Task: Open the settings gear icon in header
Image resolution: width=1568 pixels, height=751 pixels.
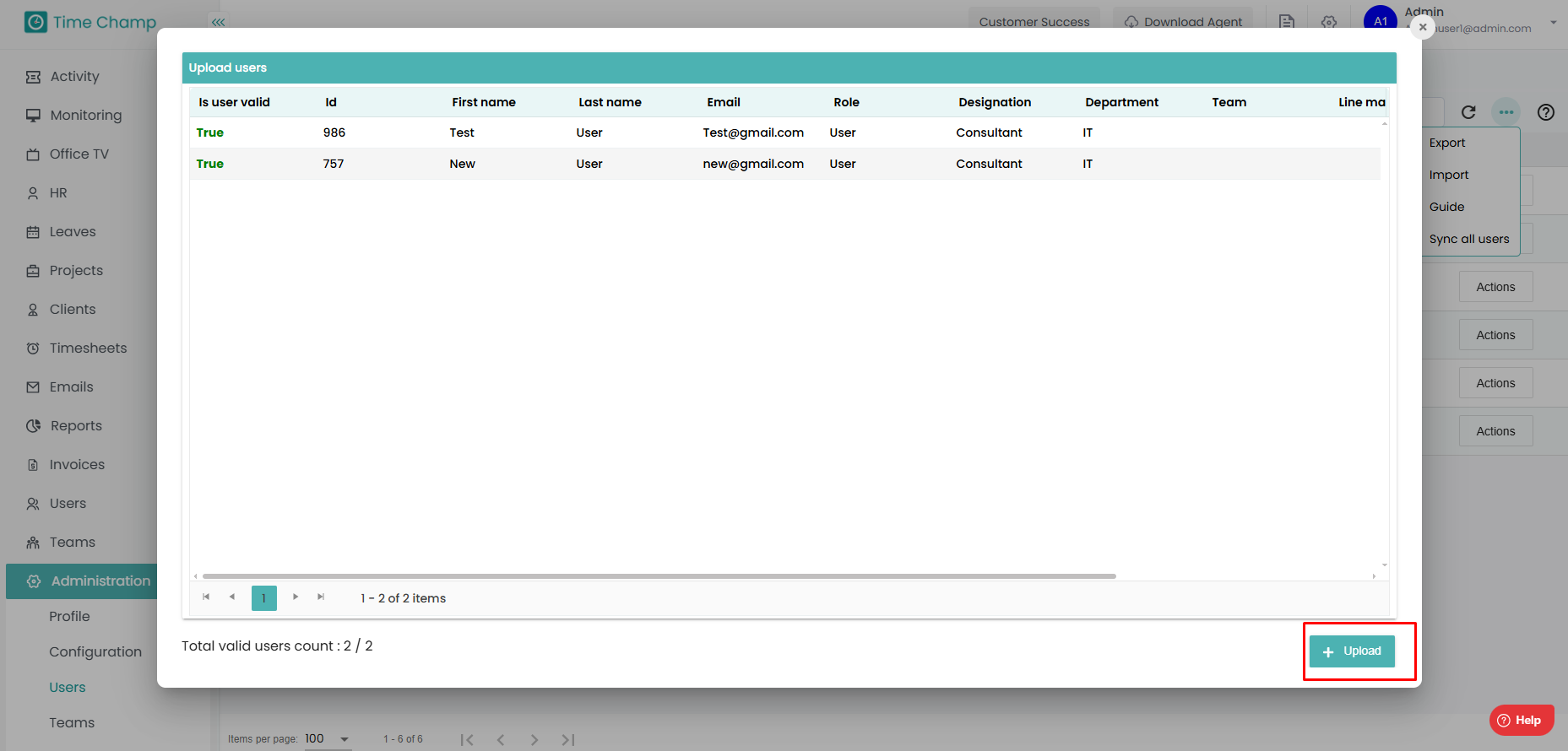Action: click(x=1328, y=22)
